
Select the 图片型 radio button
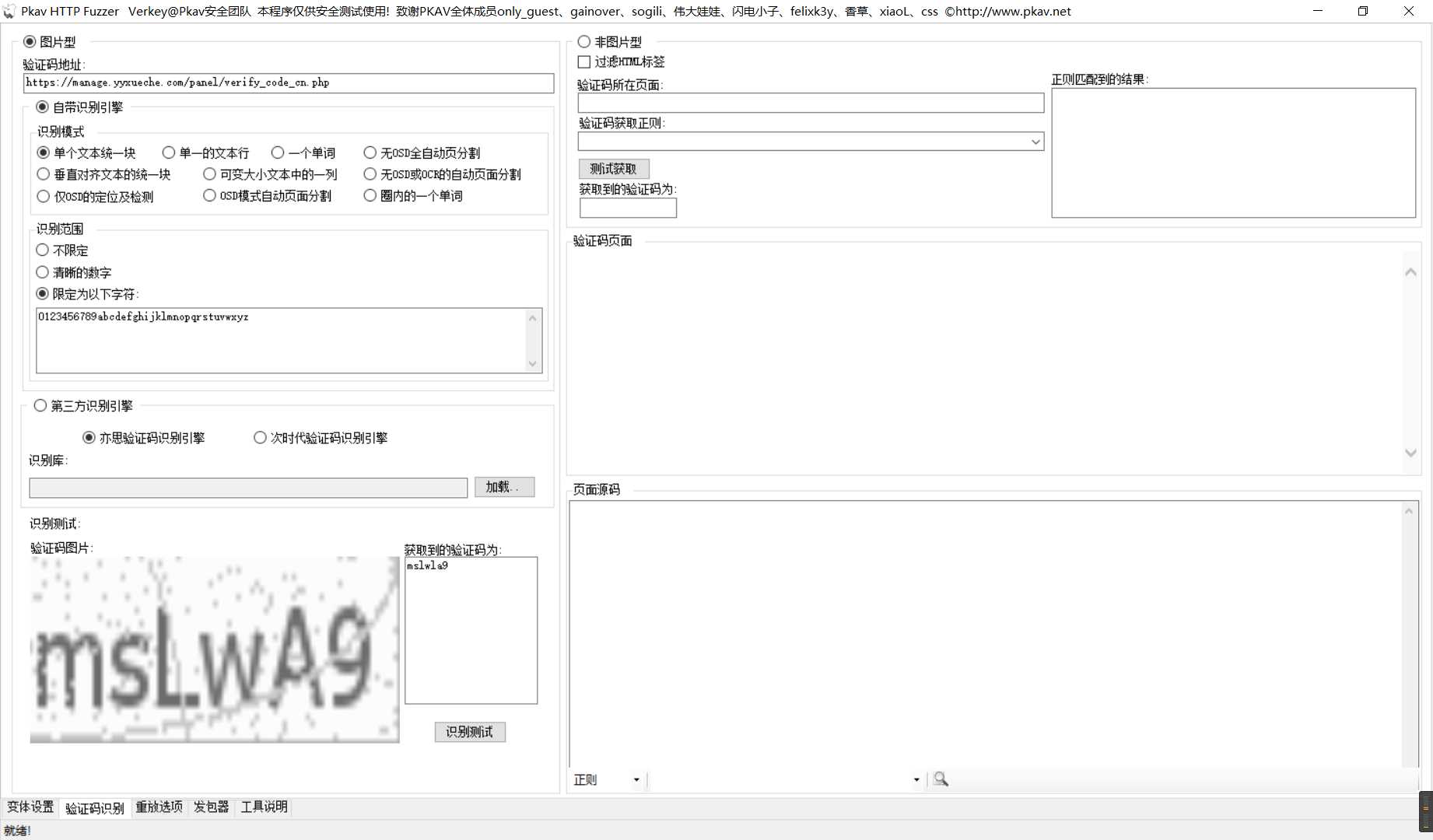click(x=30, y=42)
